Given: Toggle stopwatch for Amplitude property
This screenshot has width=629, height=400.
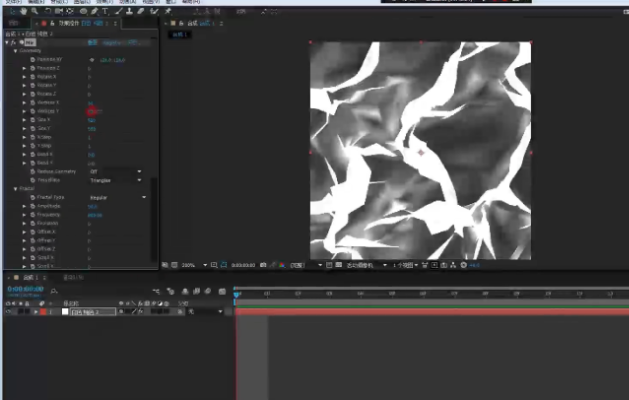Looking at the screenshot, I should [33, 206].
